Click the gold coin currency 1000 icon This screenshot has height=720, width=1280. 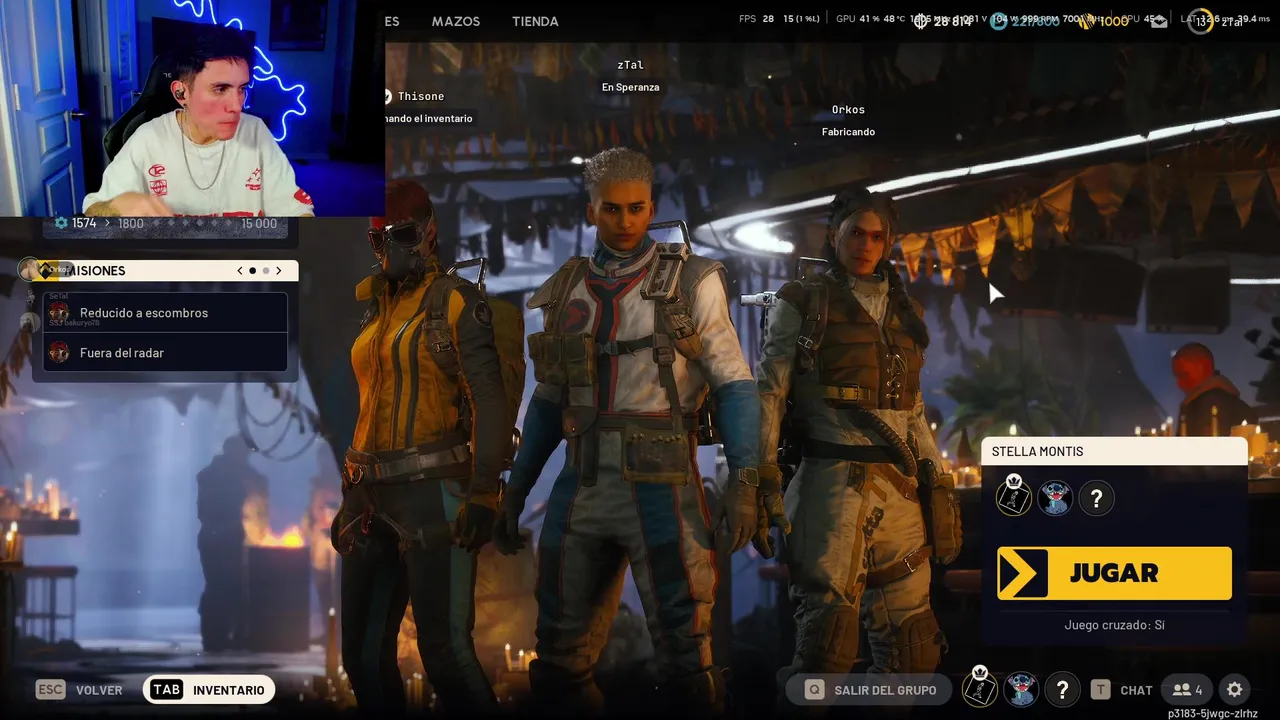[x=1085, y=21]
